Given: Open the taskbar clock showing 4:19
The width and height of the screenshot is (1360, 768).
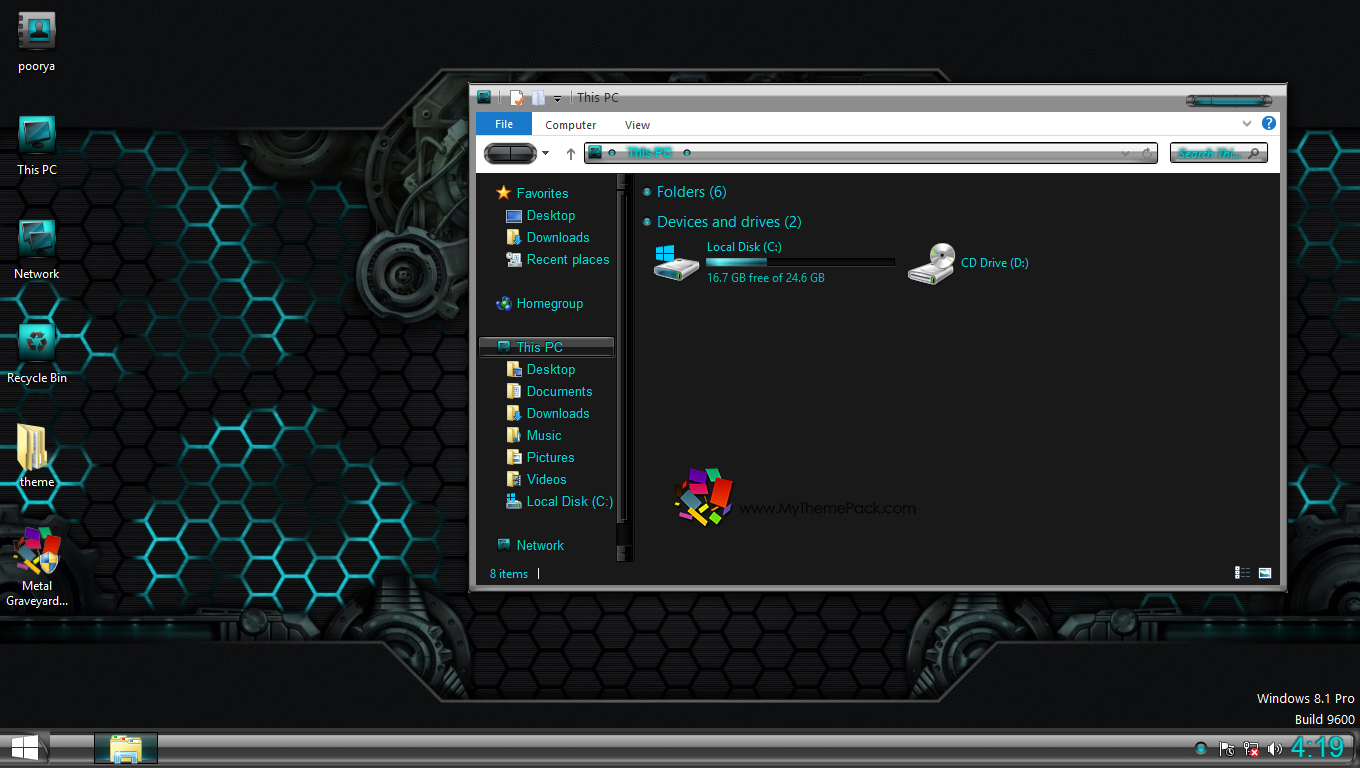Looking at the screenshot, I should tap(1317, 747).
